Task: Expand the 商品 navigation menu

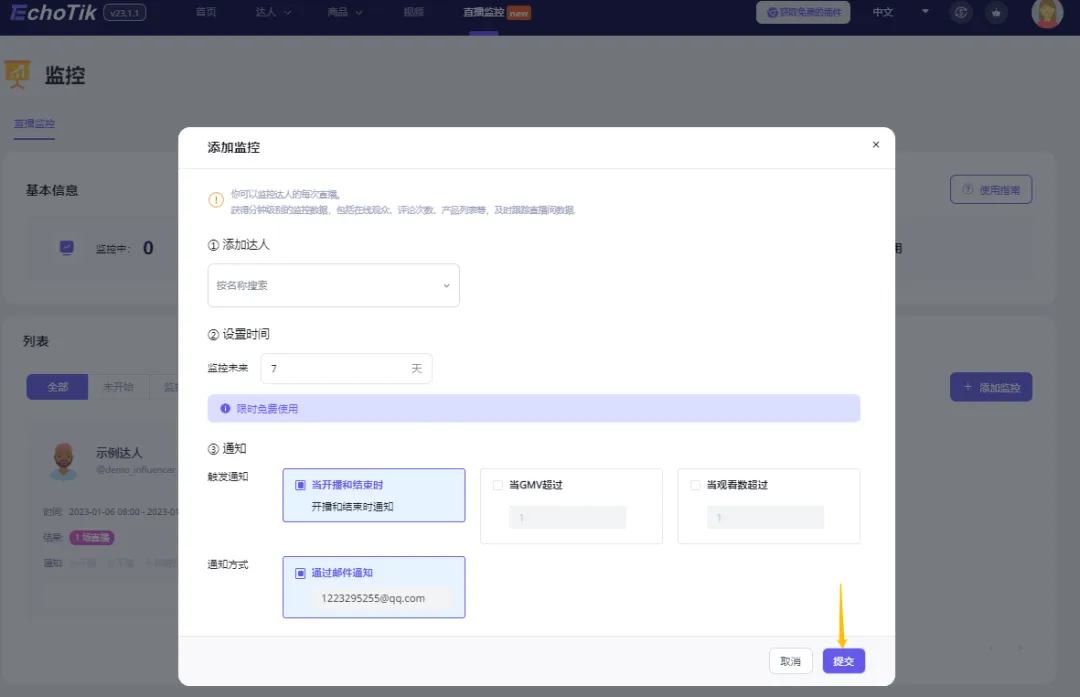Action: click(x=344, y=12)
